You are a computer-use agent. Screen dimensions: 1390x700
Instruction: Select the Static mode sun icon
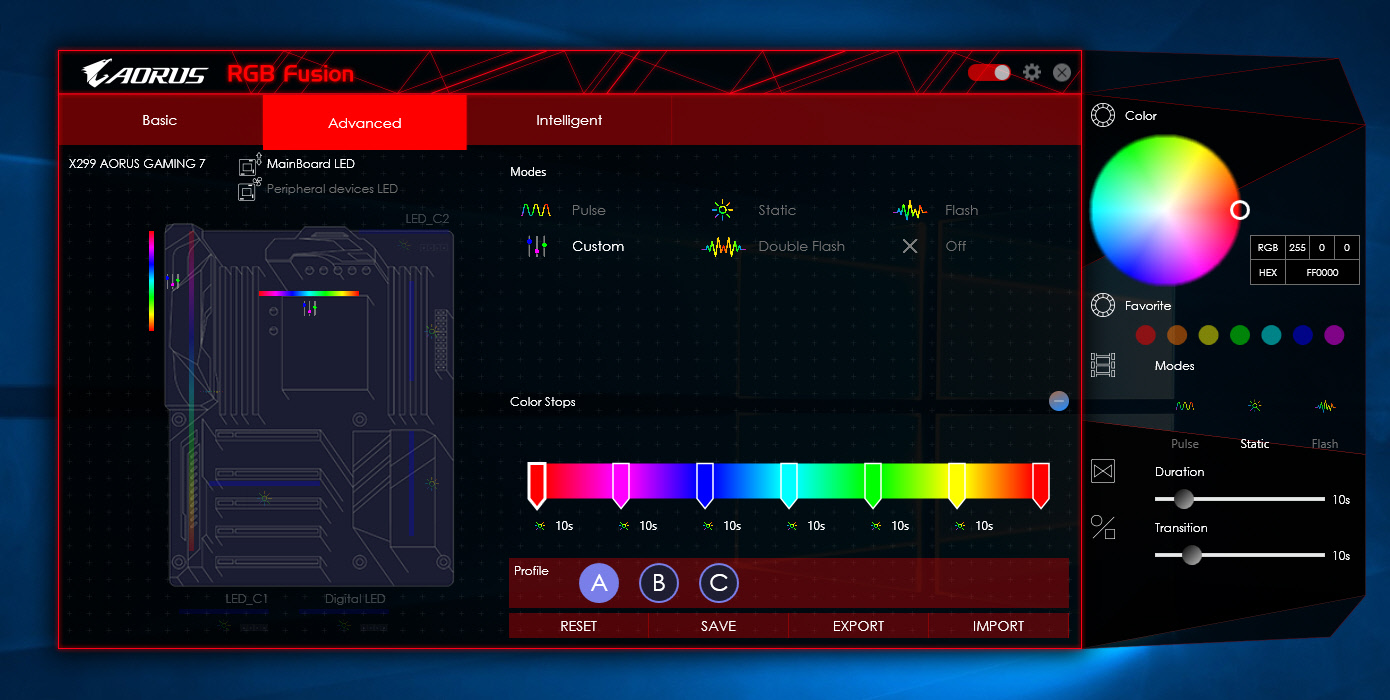tap(722, 210)
